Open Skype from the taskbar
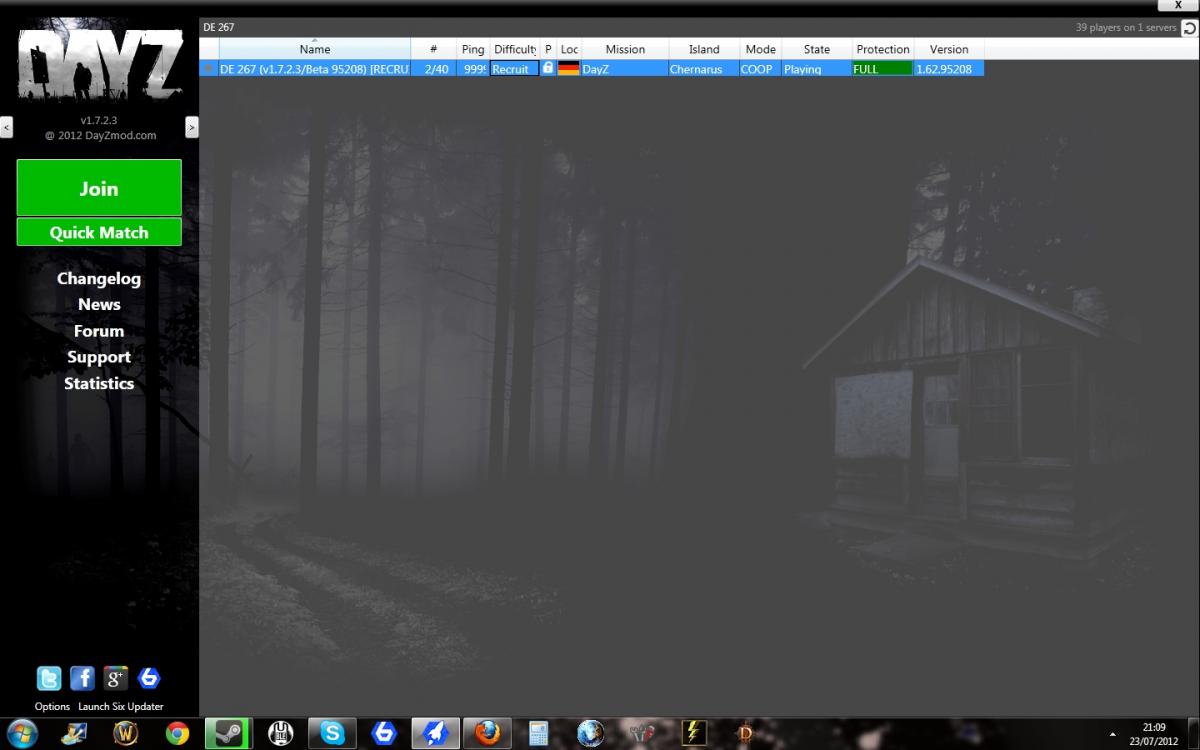 332,733
